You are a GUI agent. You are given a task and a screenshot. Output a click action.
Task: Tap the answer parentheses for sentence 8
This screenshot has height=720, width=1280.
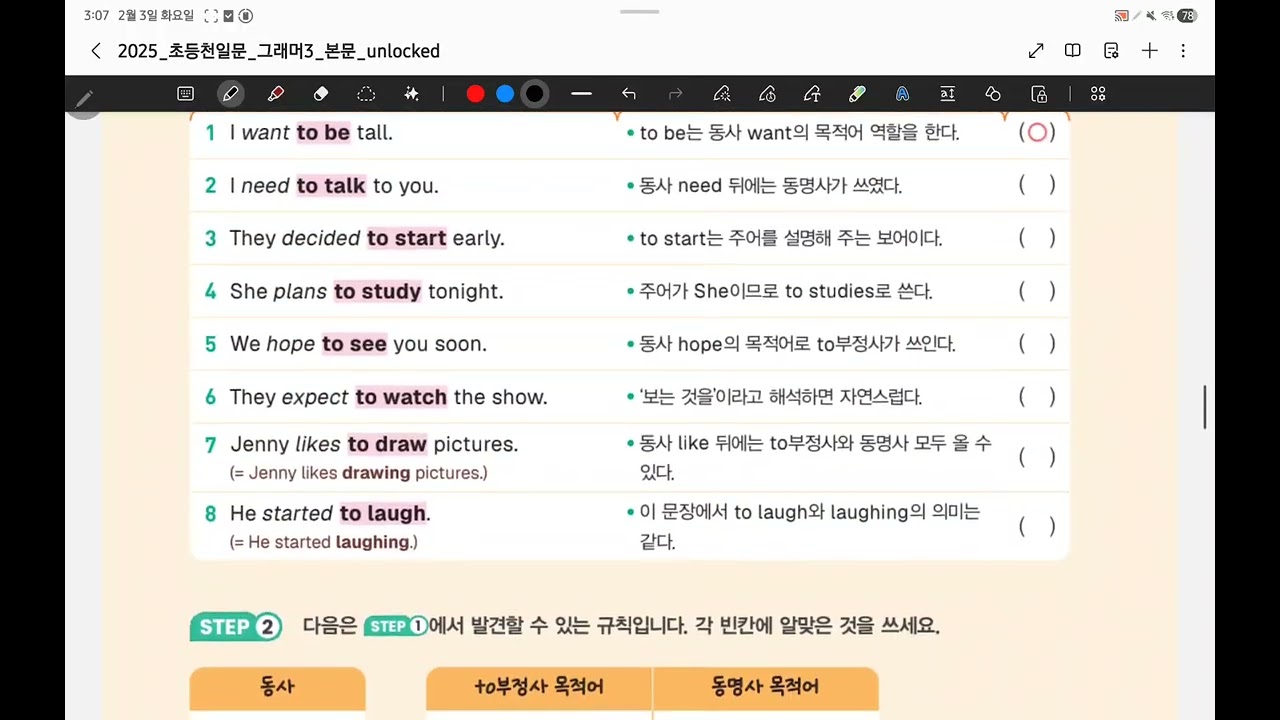(1037, 526)
